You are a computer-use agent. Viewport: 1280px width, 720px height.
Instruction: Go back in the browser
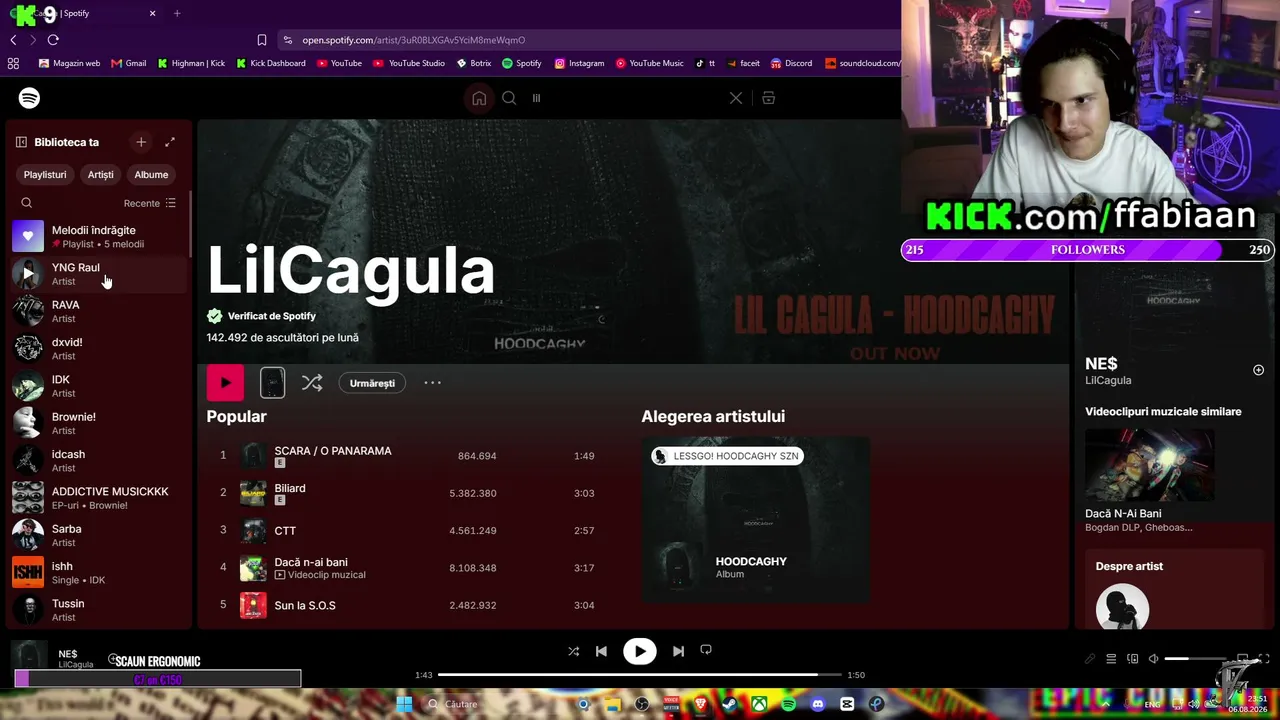pyautogui.click(x=13, y=40)
